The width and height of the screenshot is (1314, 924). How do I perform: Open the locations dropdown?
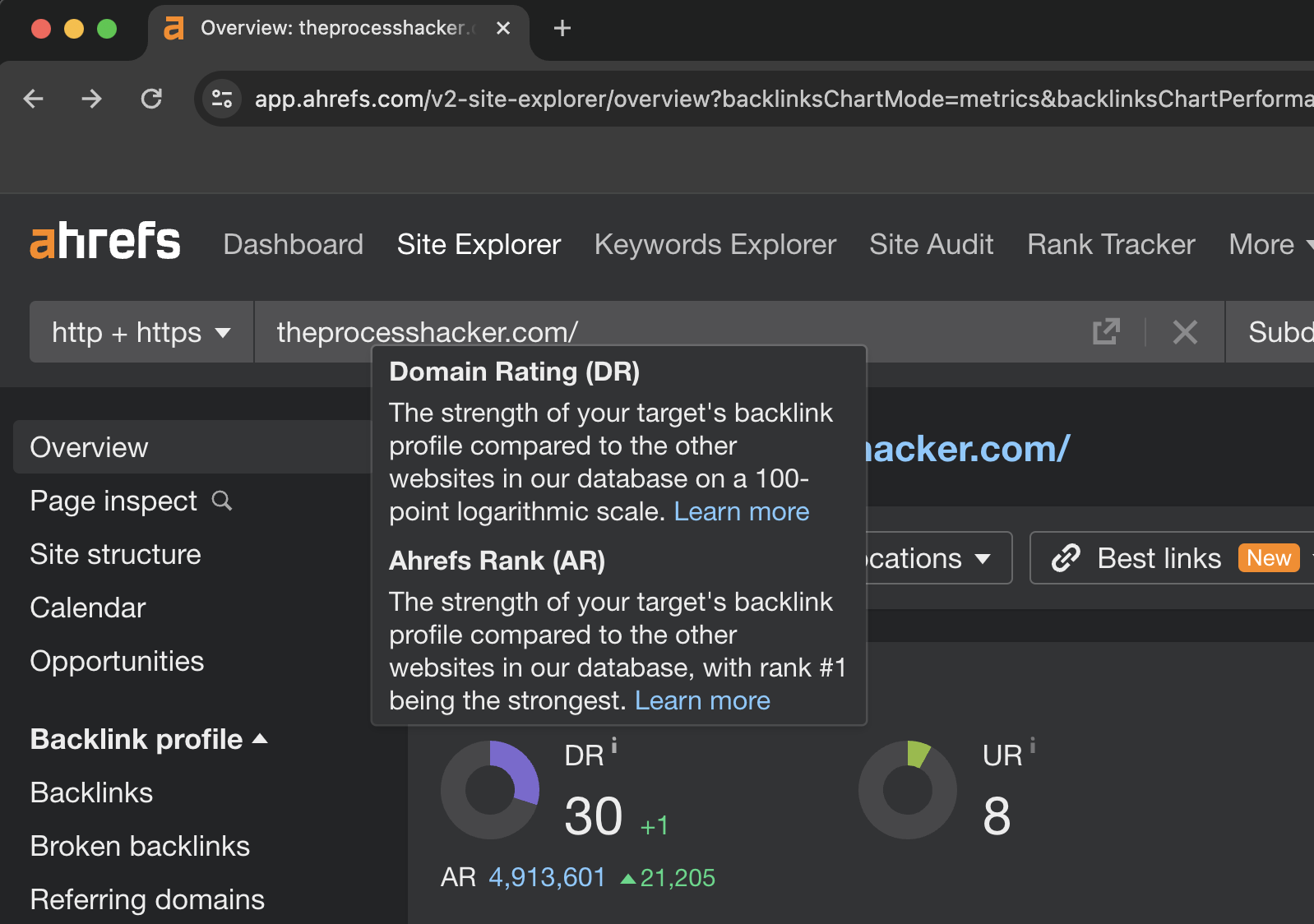click(937, 558)
